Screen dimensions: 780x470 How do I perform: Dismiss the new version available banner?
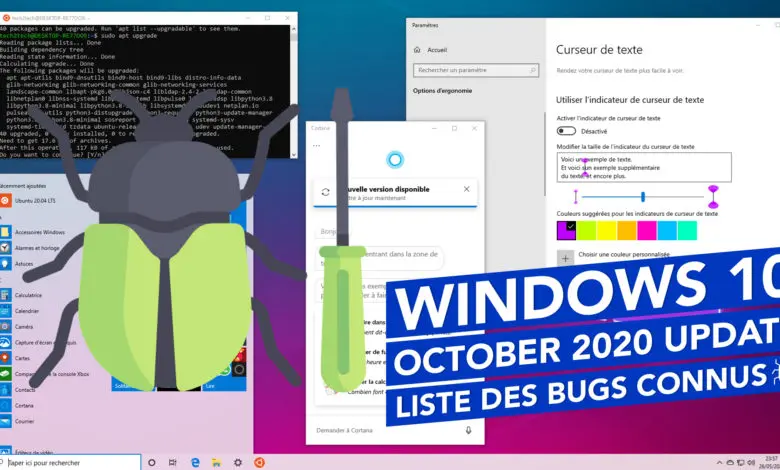[466, 189]
